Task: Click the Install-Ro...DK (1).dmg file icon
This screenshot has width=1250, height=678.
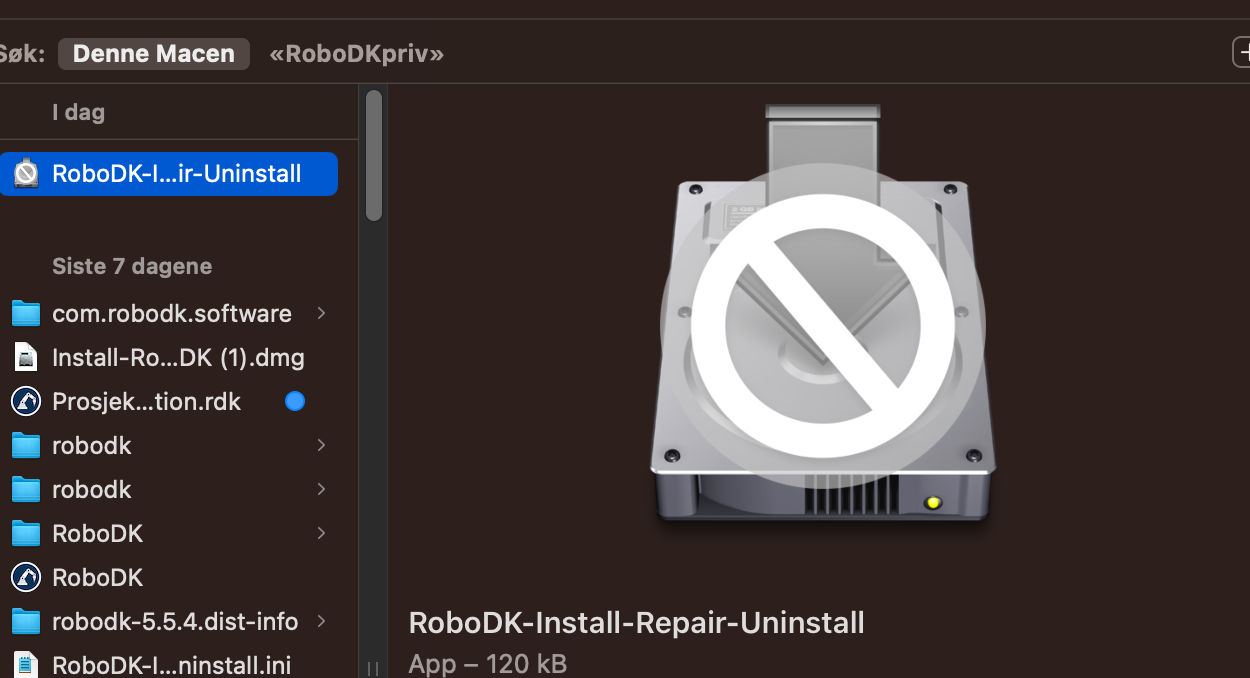Action: pos(26,358)
